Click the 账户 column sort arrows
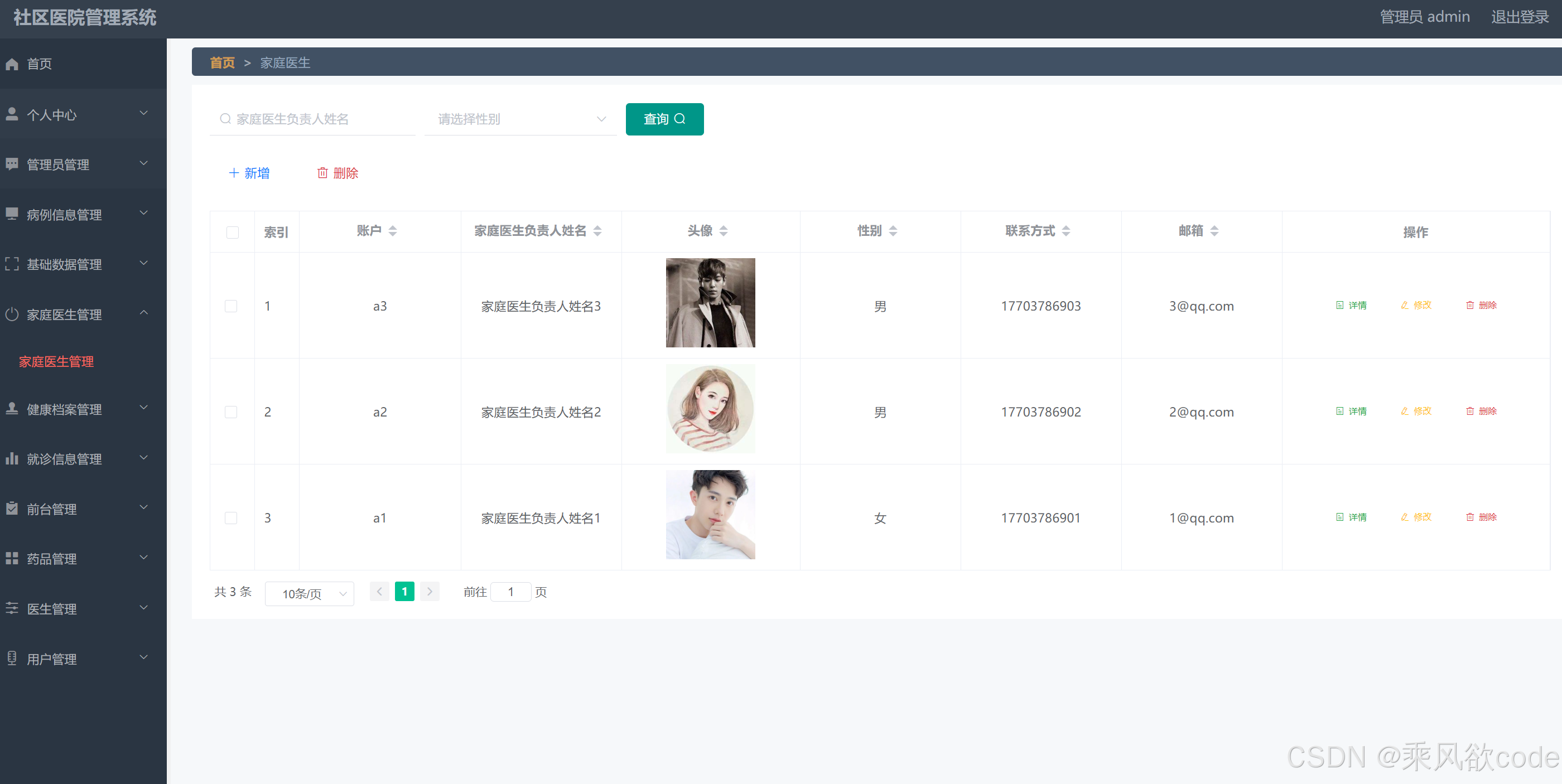The height and width of the screenshot is (784, 1562). click(x=393, y=231)
